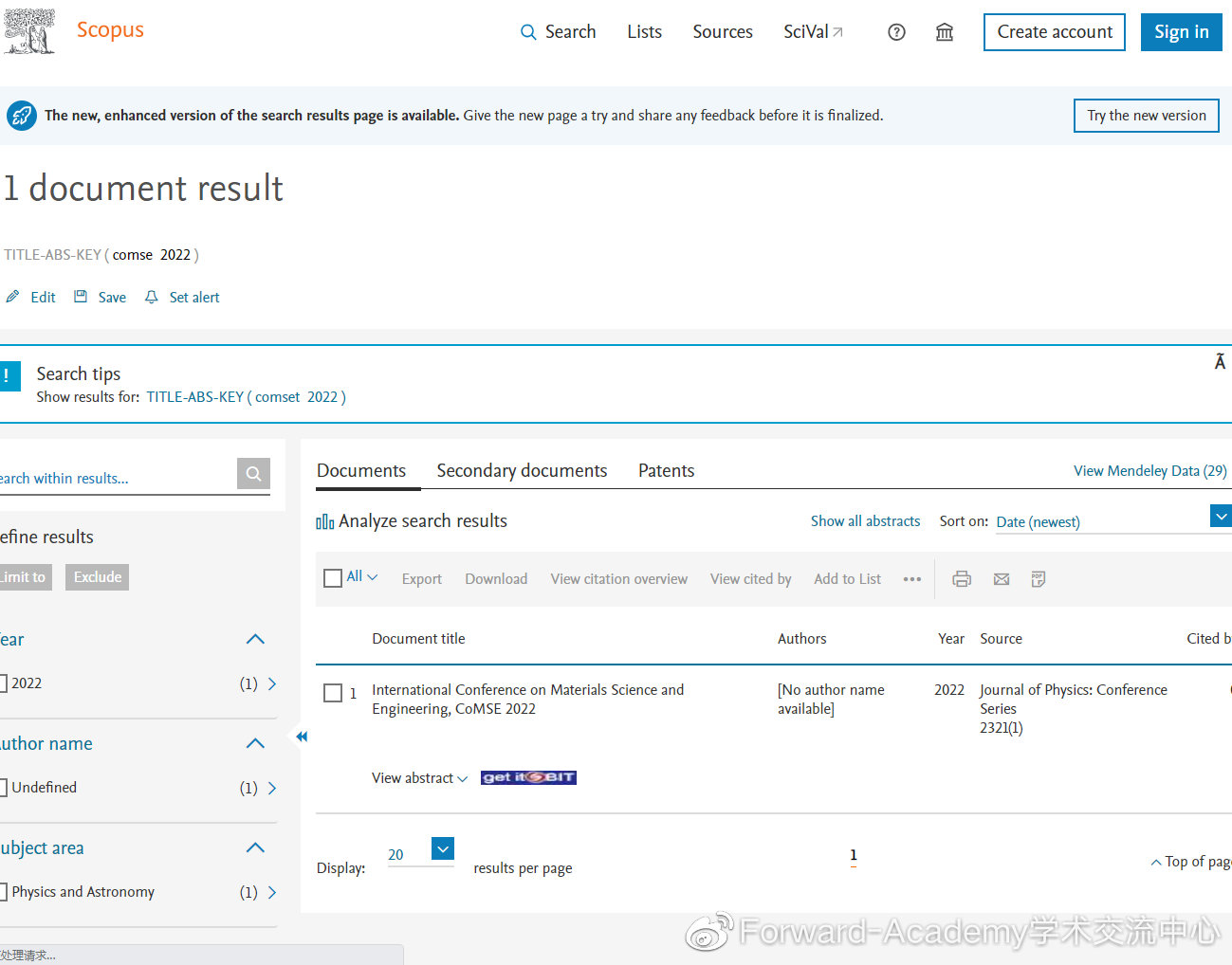Click the Analyze search results chart icon
1232x965 pixels.
(x=325, y=521)
